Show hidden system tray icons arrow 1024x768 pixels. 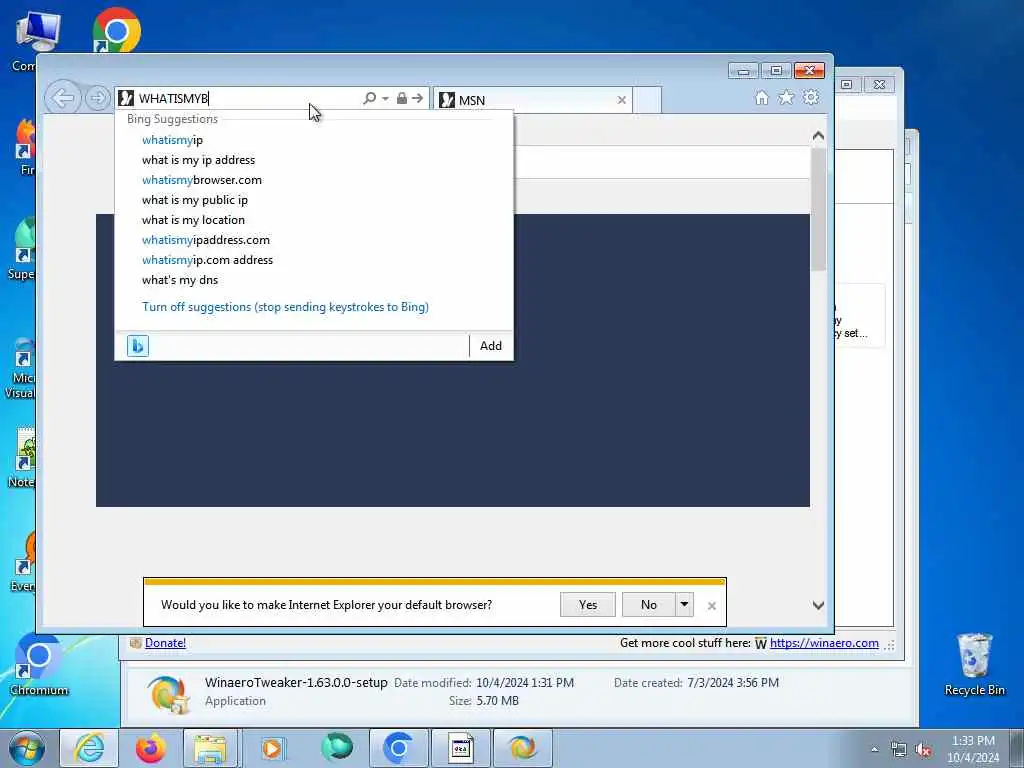click(x=874, y=749)
